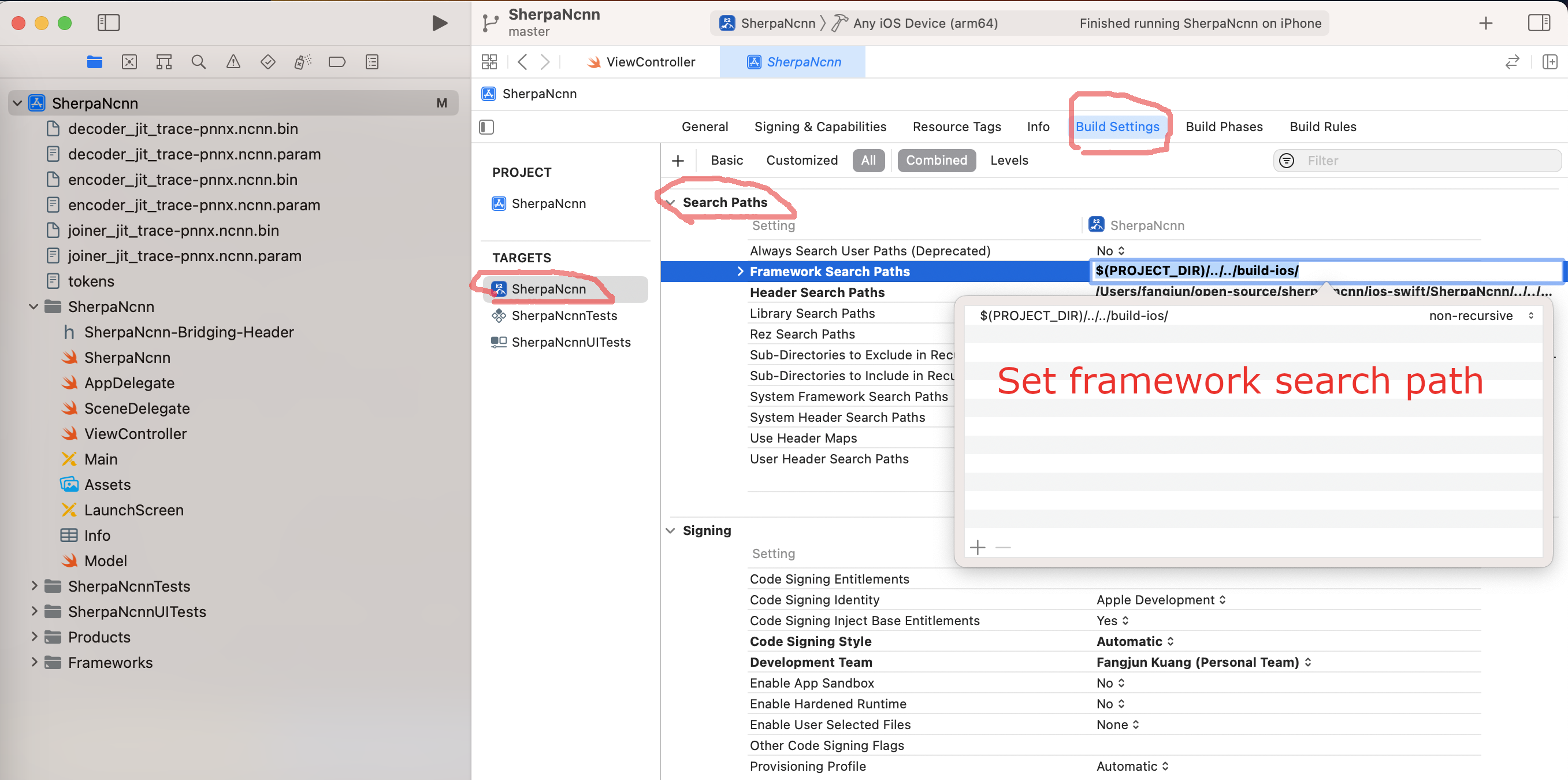Viewport: 1568px width, 780px height.
Task: Open the Development Team dropdown
Action: click(1204, 662)
